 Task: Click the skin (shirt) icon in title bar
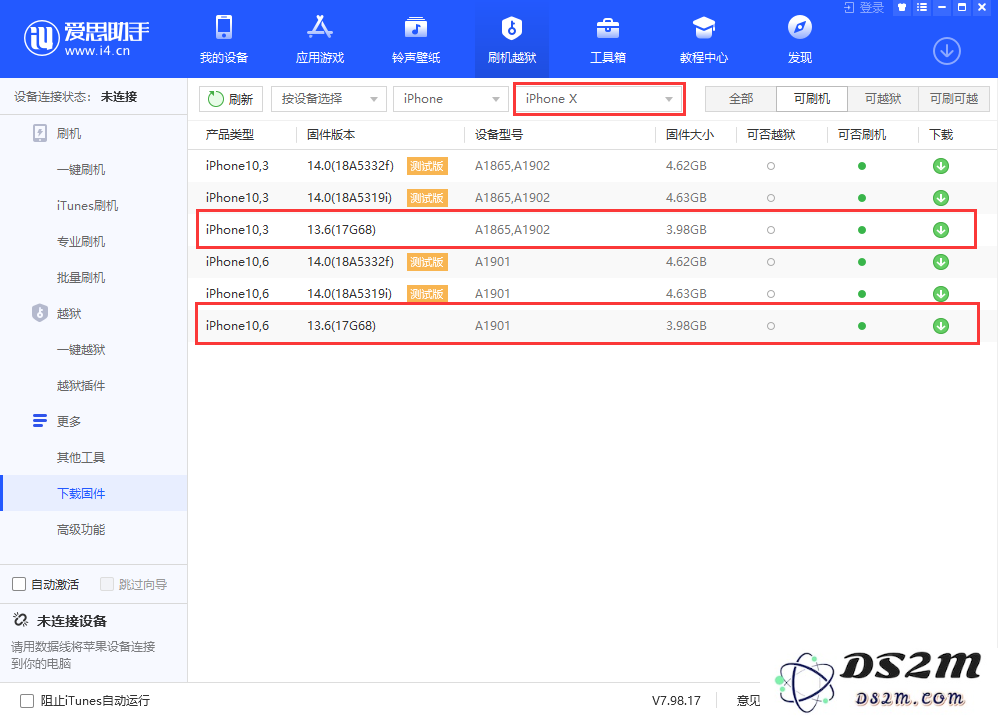(x=901, y=8)
